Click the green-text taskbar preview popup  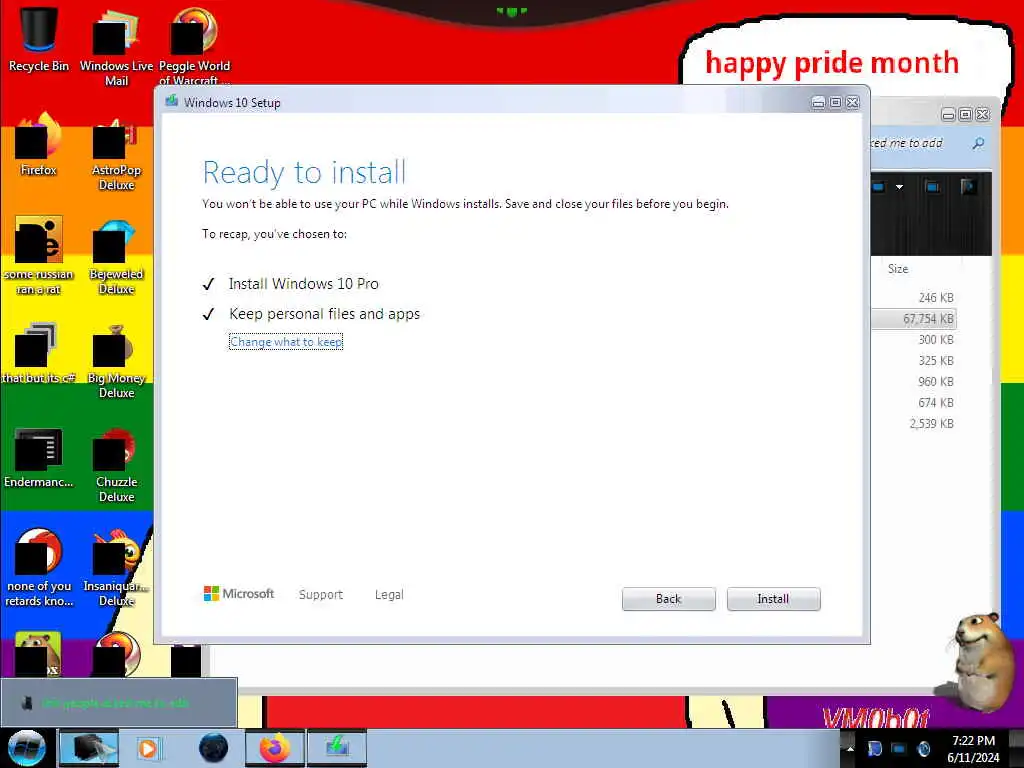118,703
